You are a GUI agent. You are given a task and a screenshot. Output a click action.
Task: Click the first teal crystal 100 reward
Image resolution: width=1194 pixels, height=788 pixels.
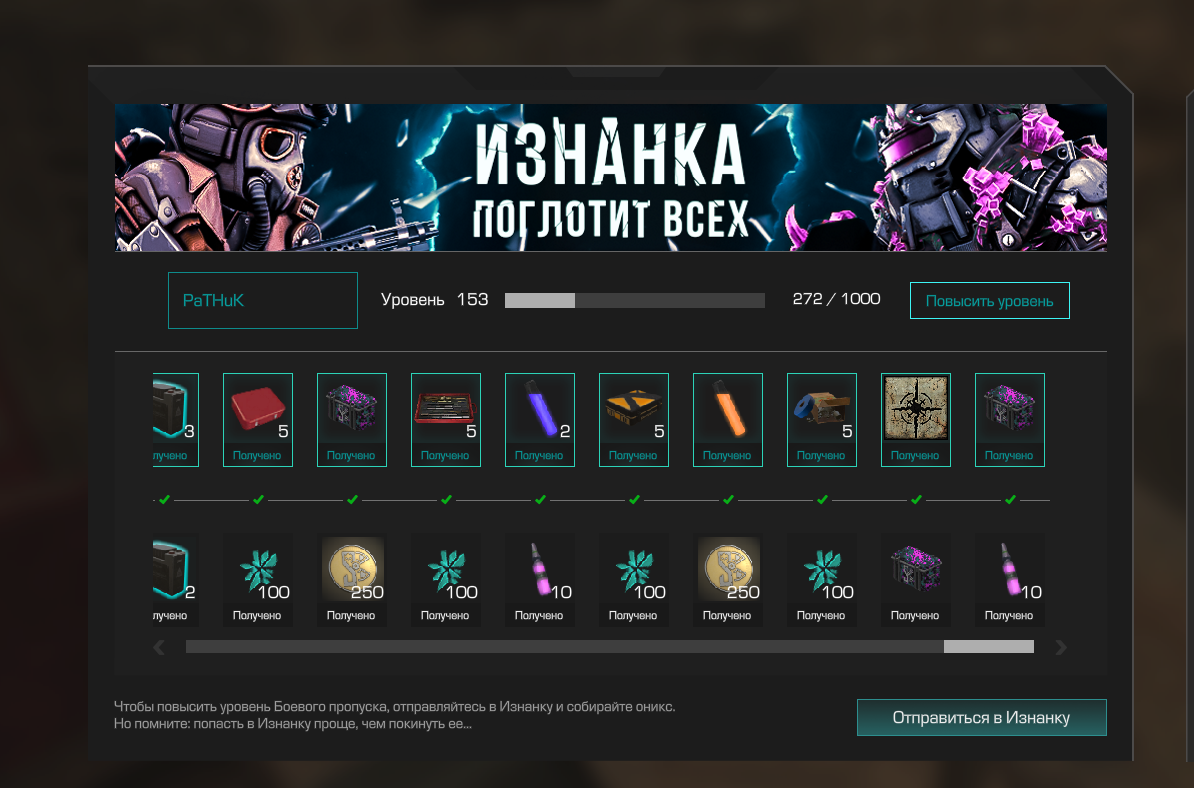[x=257, y=580]
